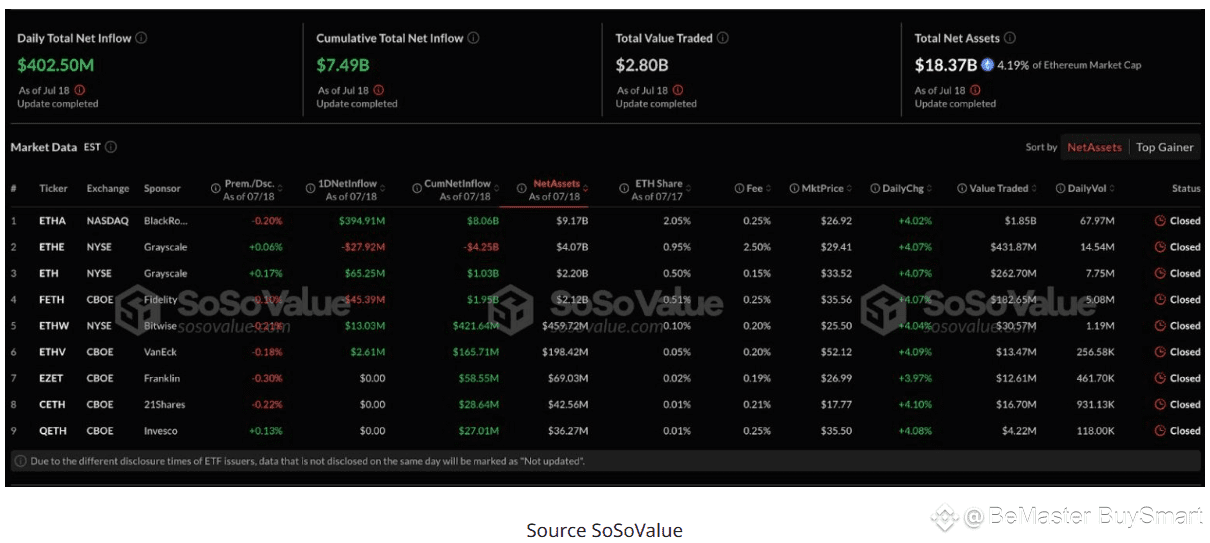Open the CETH ticker row
The image size is (1210, 543).
point(603,404)
